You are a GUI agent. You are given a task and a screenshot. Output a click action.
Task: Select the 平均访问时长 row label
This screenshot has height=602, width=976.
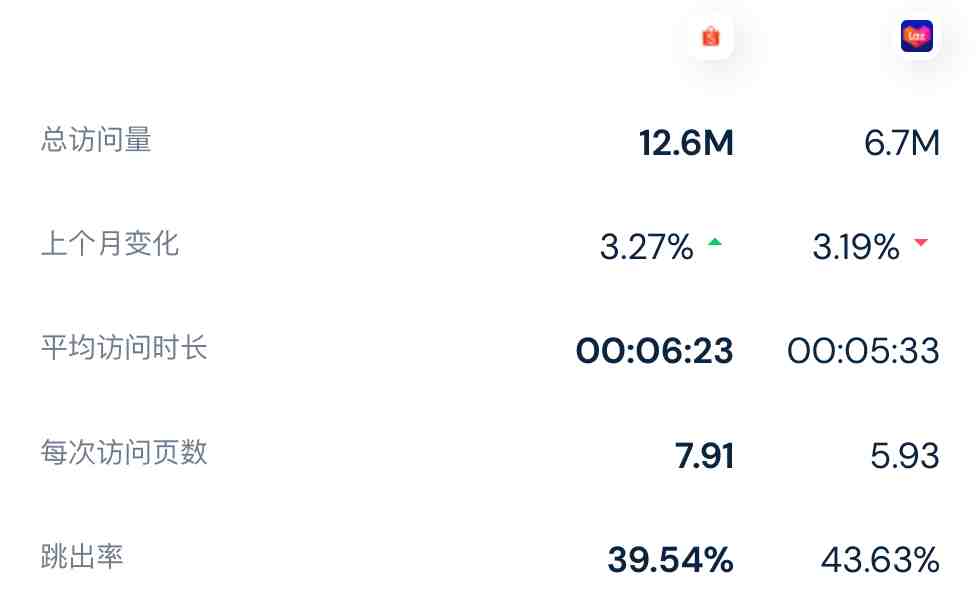(124, 347)
